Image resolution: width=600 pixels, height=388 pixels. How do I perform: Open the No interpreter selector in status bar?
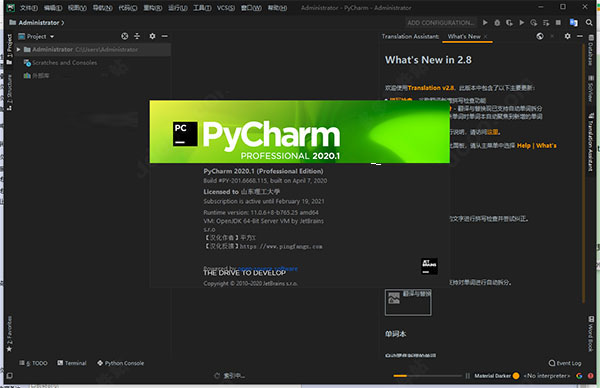pos(547,376)
